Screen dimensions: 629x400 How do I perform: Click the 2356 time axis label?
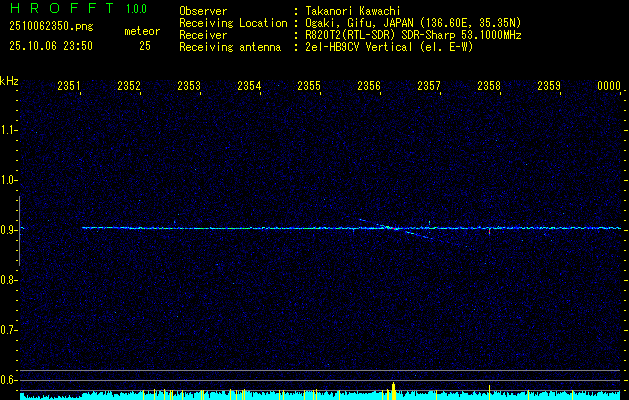(x=369, y=86)
